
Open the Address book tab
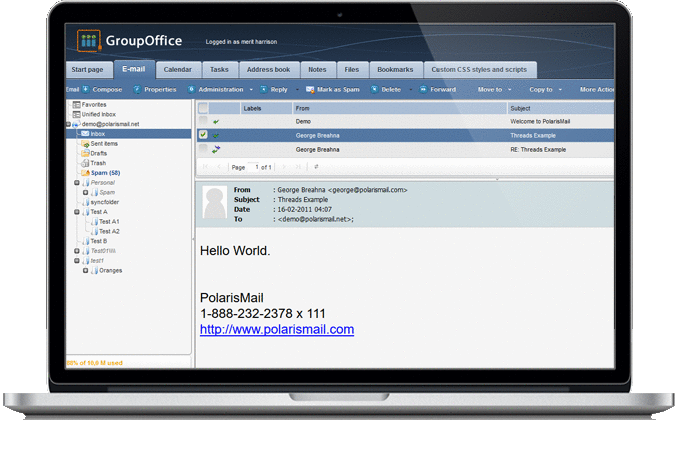(x=268, y=70)
